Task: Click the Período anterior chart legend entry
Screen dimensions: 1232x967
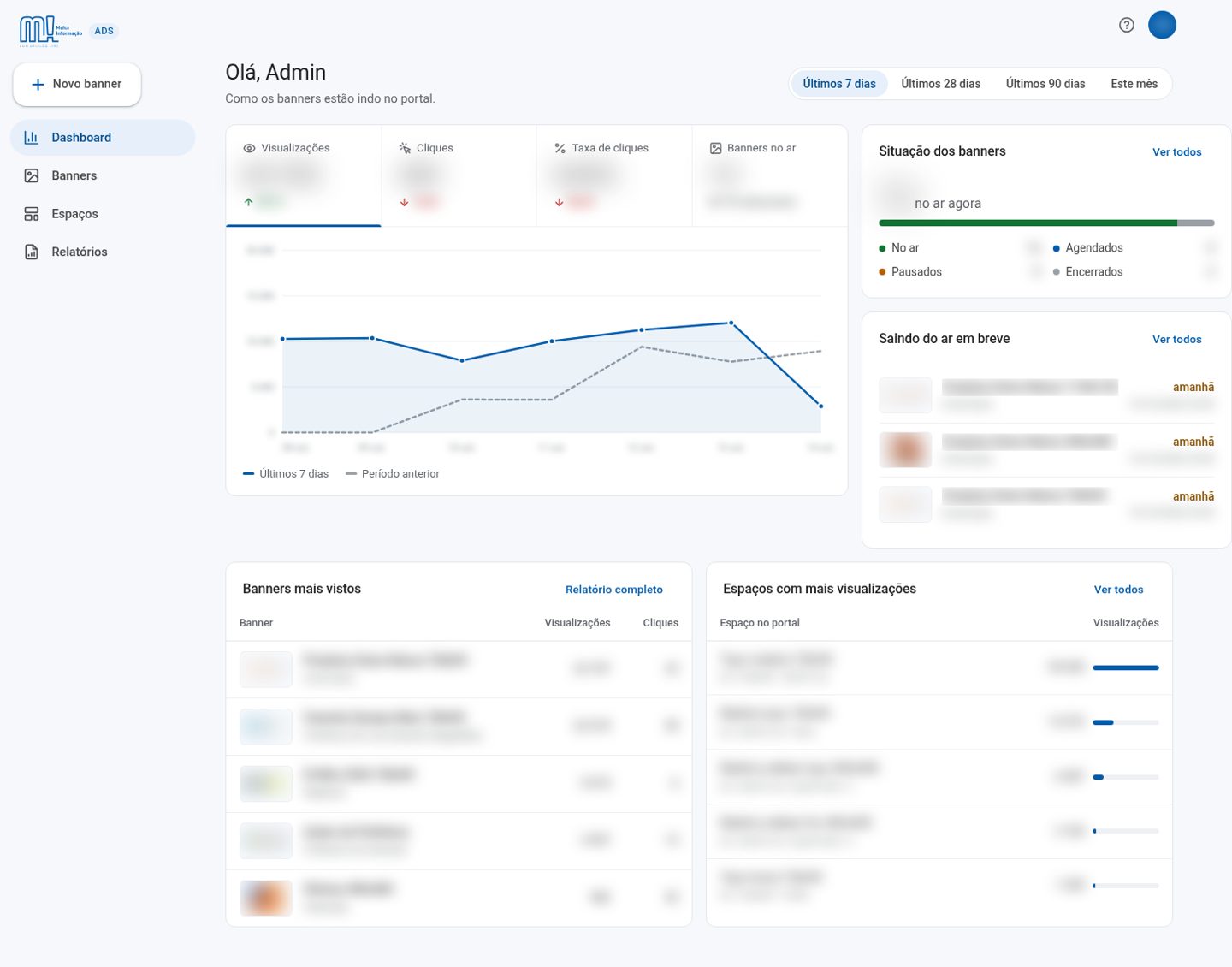Action: pyautogui.click(x=393, y=474)
